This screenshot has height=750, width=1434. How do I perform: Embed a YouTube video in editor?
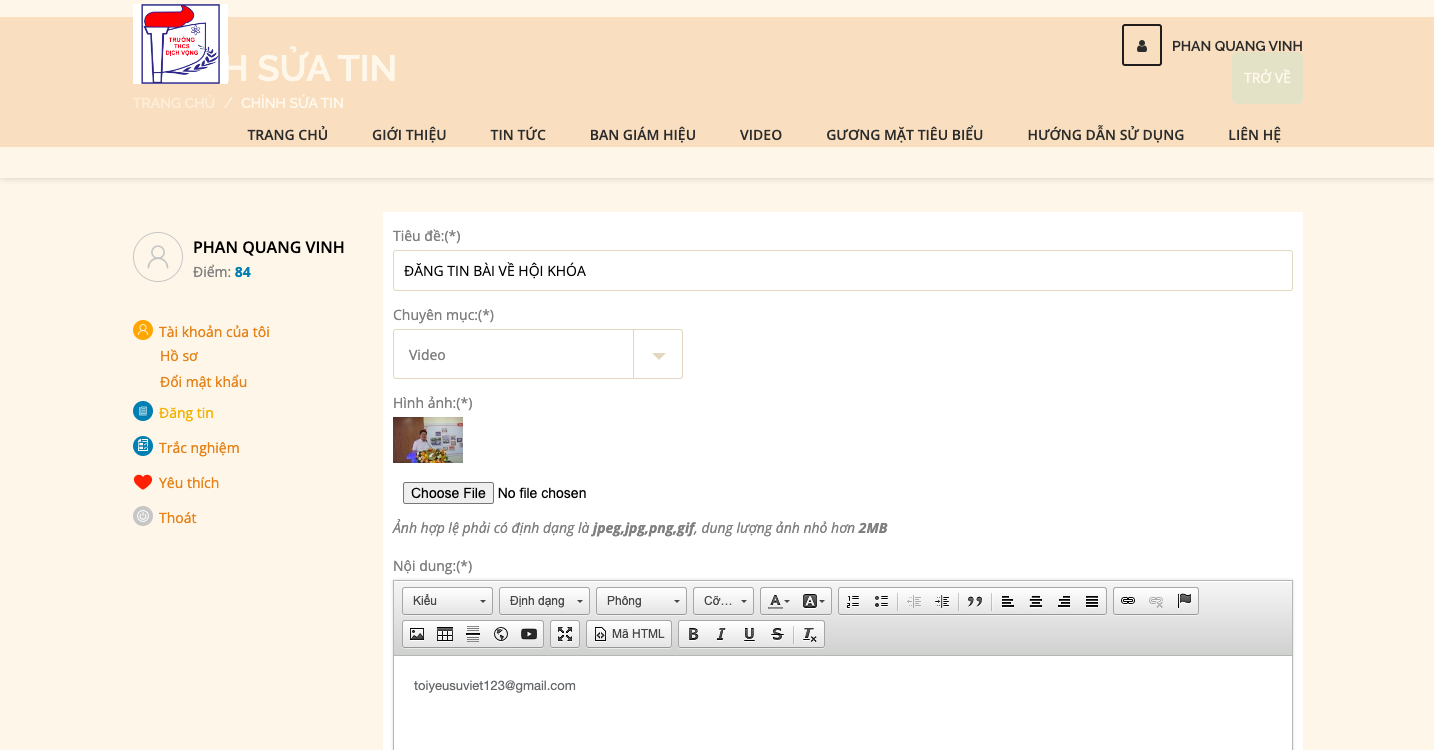coord(529,634)
